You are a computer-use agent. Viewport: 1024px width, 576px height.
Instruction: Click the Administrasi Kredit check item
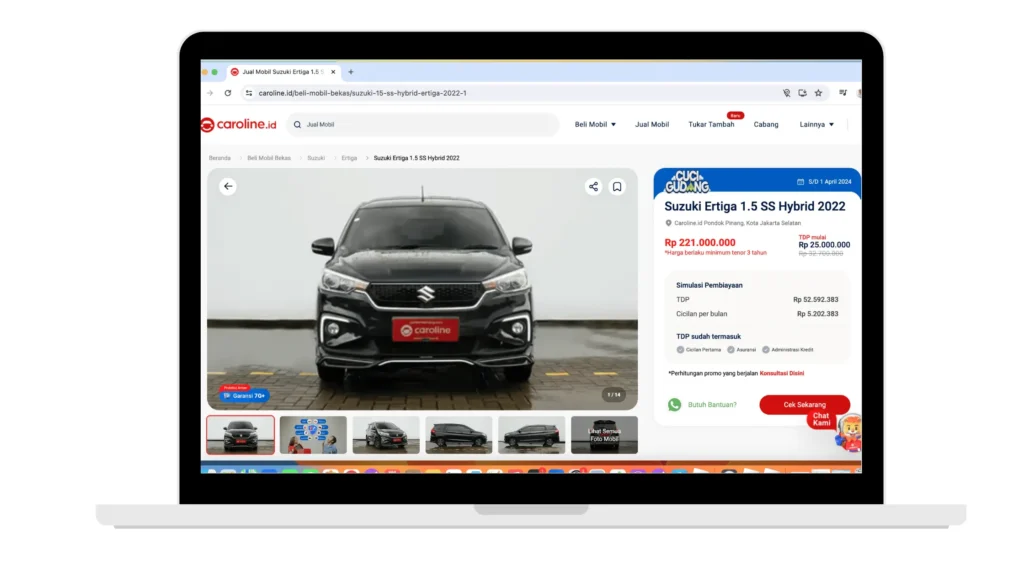(788, 350)
